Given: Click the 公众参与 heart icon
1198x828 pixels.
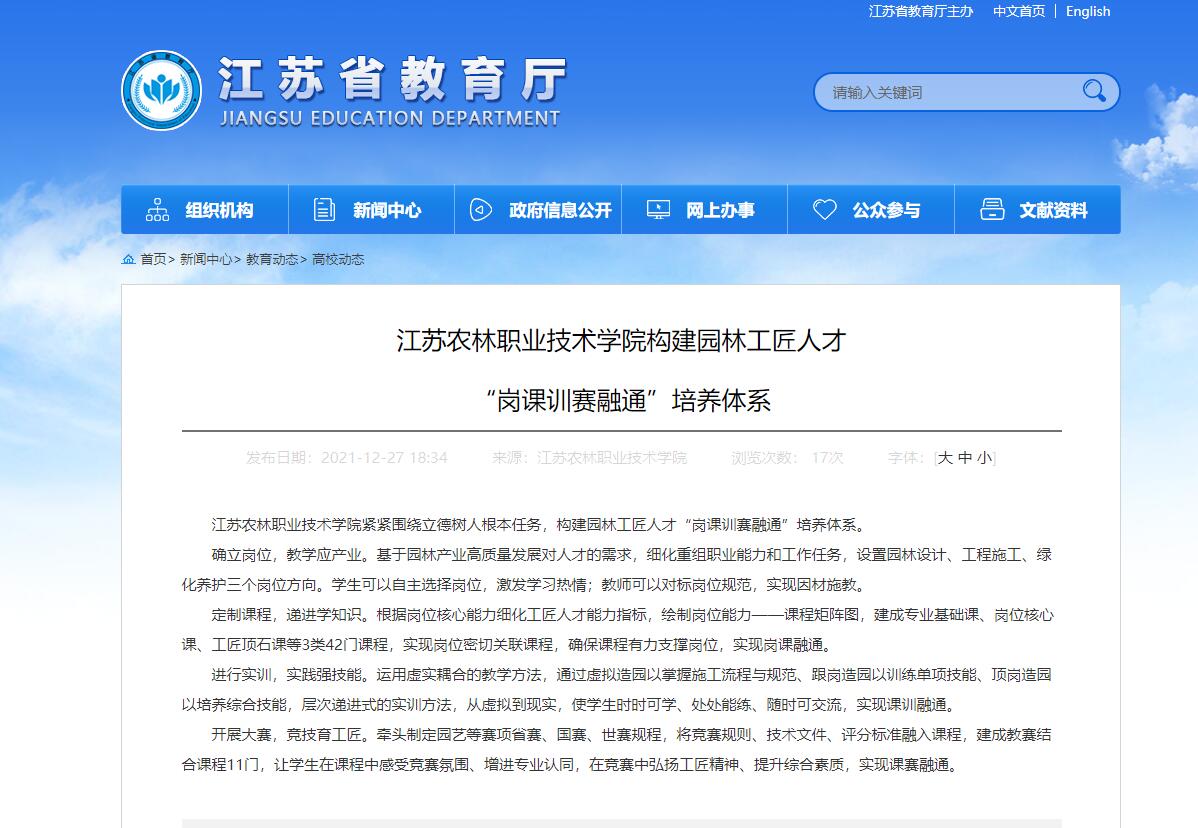Looking at the screenshot, I should click(x=824, y=209).
